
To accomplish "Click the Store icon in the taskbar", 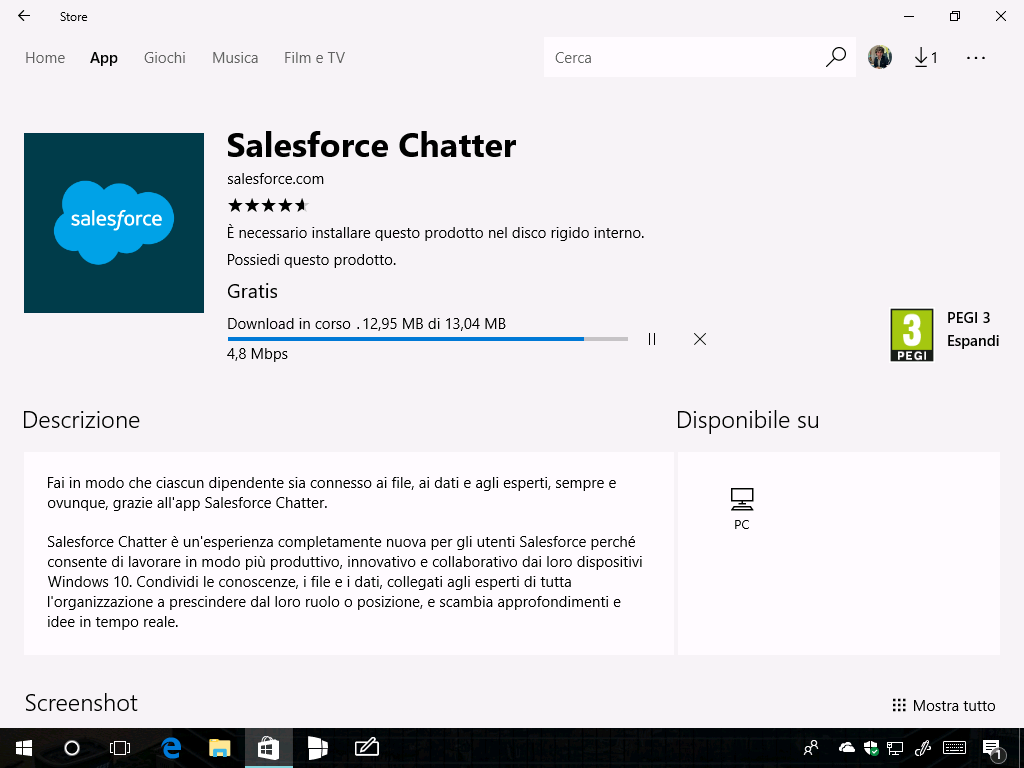I will point(268,748).
